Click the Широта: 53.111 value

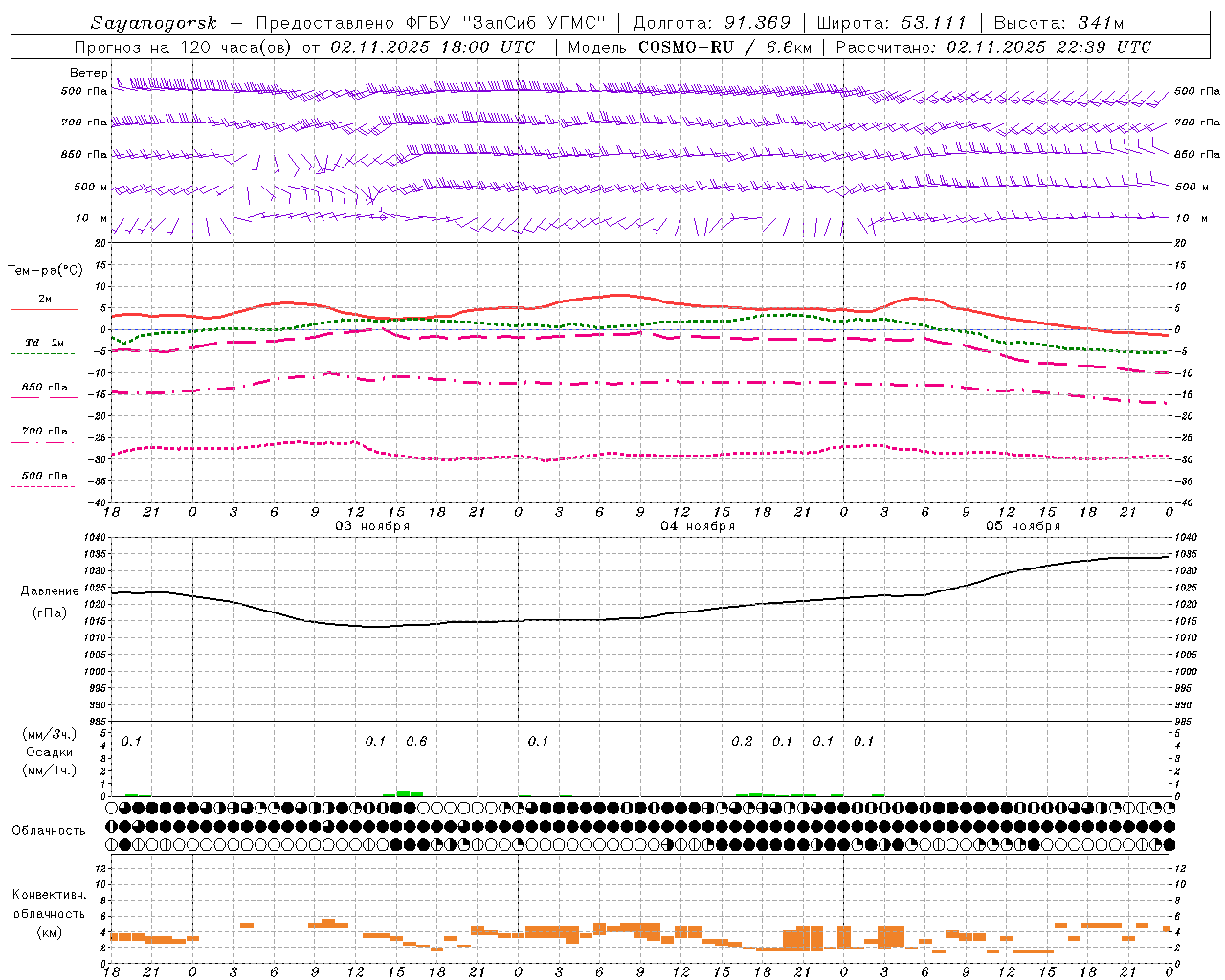click(x=892, y=23)
